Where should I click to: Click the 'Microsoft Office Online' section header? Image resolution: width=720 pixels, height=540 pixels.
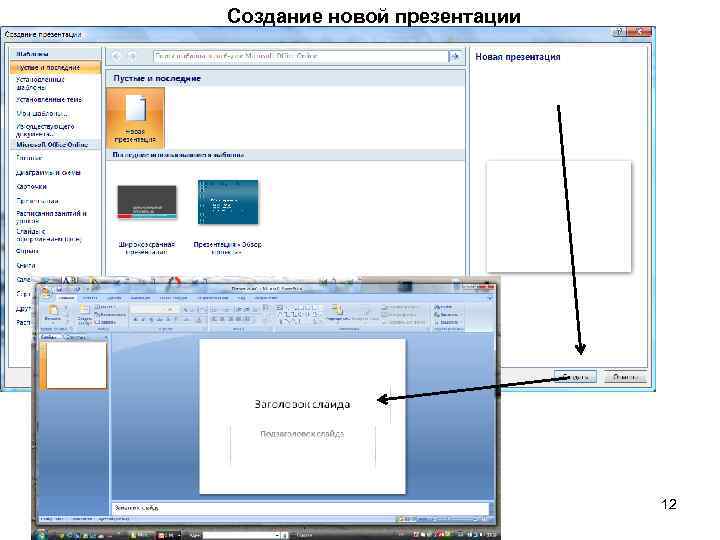pos(51,145)
